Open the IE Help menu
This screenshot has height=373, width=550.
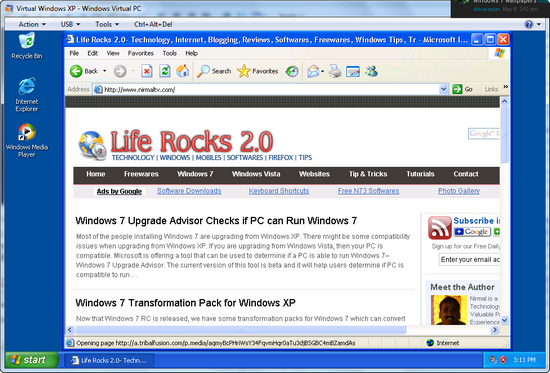(x=192, y=53)
